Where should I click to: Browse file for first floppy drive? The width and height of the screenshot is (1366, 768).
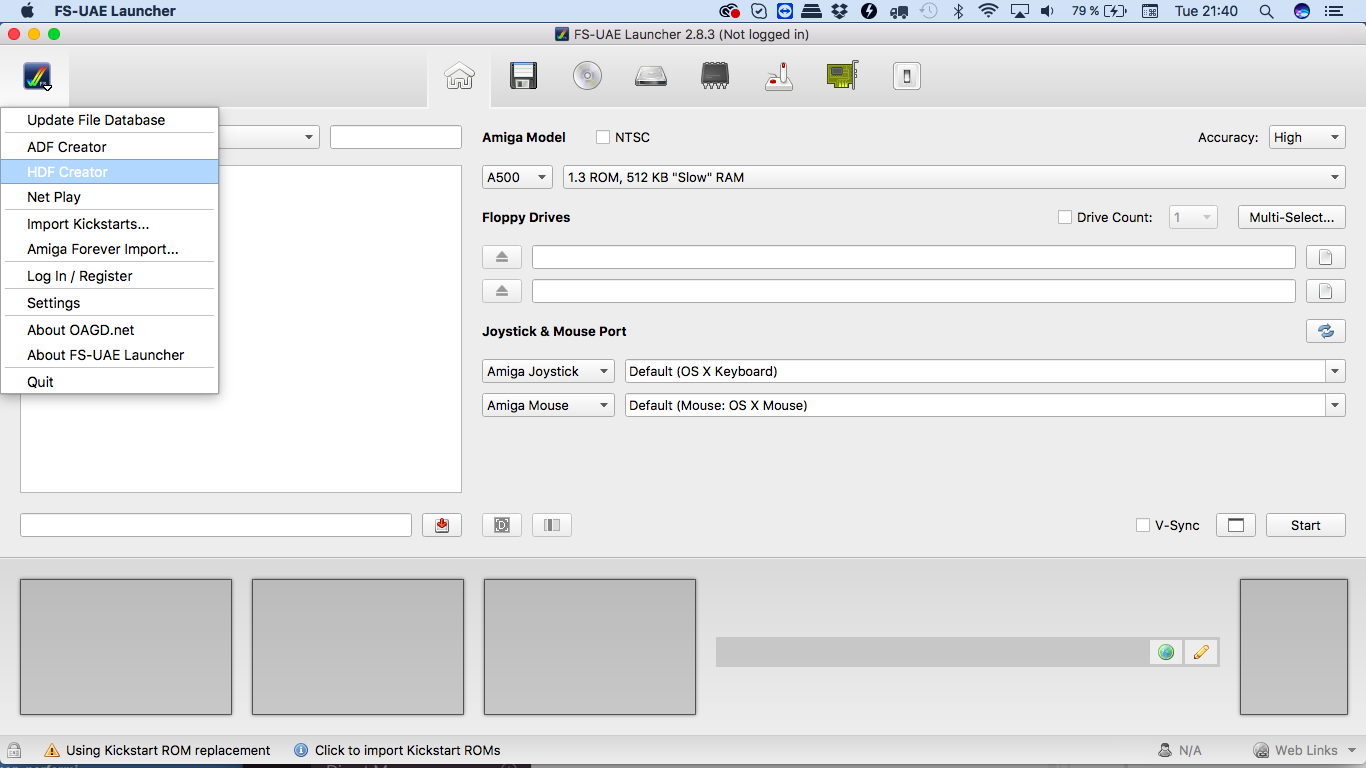(1326, 257)
